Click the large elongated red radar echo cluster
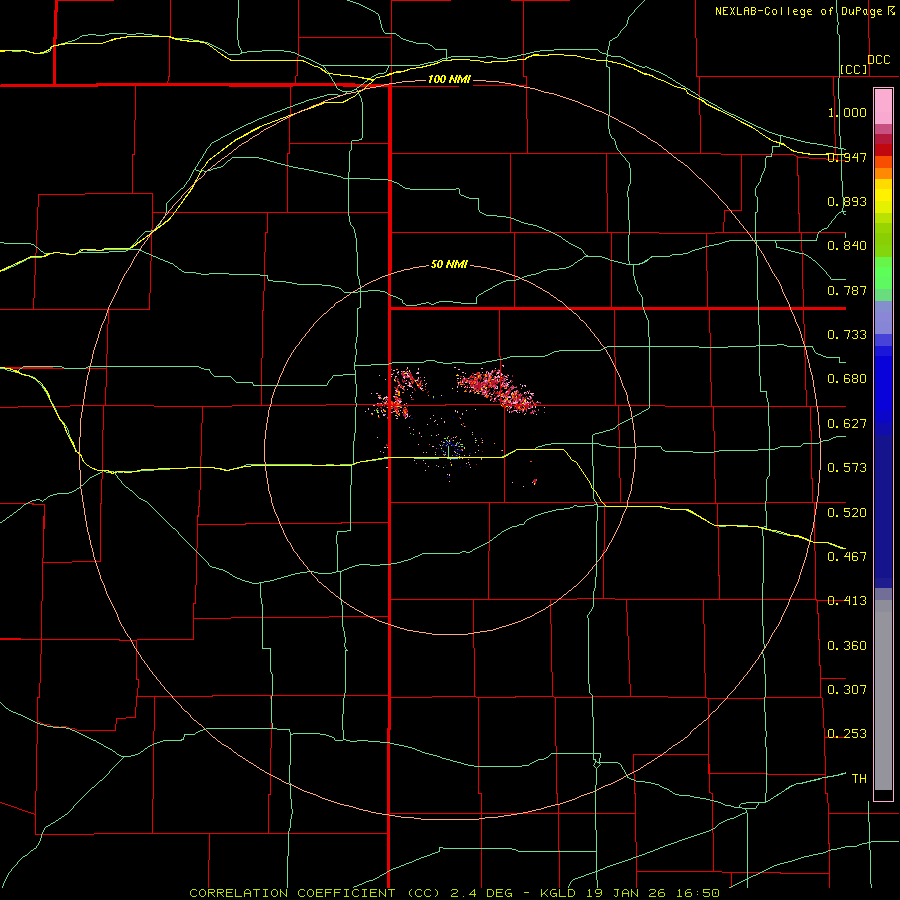 pos(498,390)
